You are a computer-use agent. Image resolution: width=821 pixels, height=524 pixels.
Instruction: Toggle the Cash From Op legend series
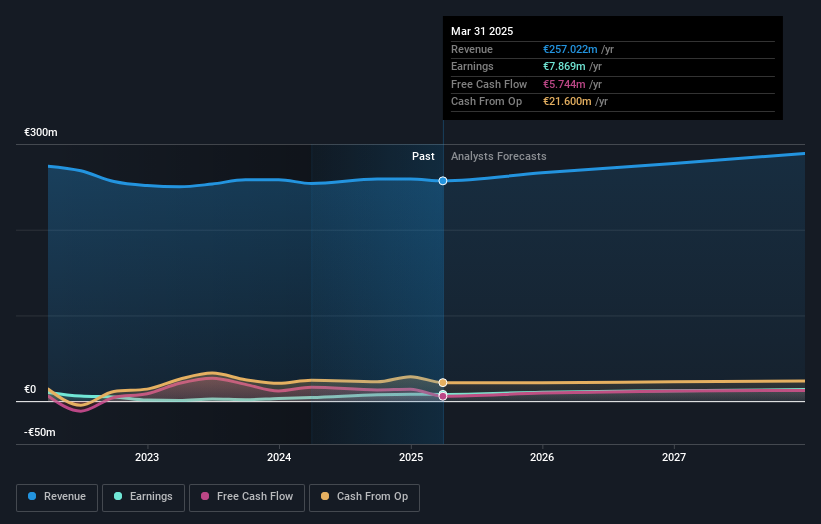364,497
